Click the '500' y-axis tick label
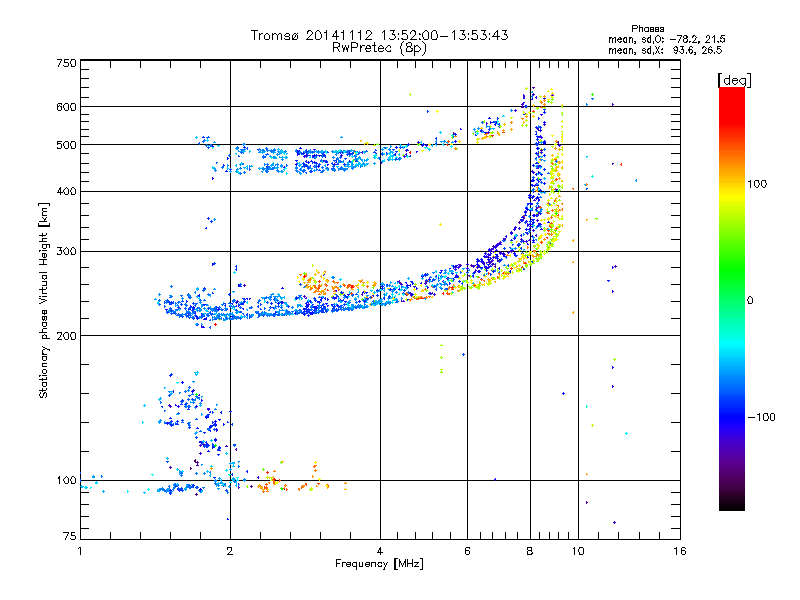 point(66,145)
